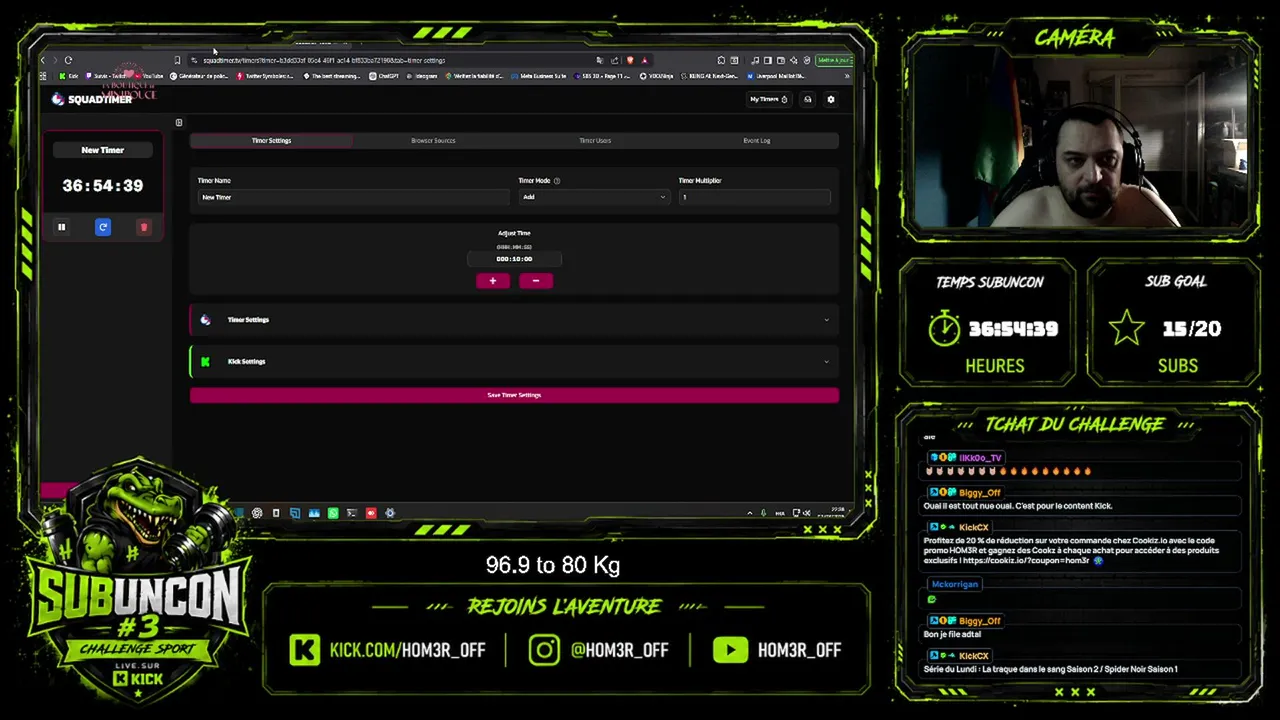The width and height of the screenshot is (1280, 720).
Task: Open WhatsApp from the Windows taskbar
Action: coord(333,513)
